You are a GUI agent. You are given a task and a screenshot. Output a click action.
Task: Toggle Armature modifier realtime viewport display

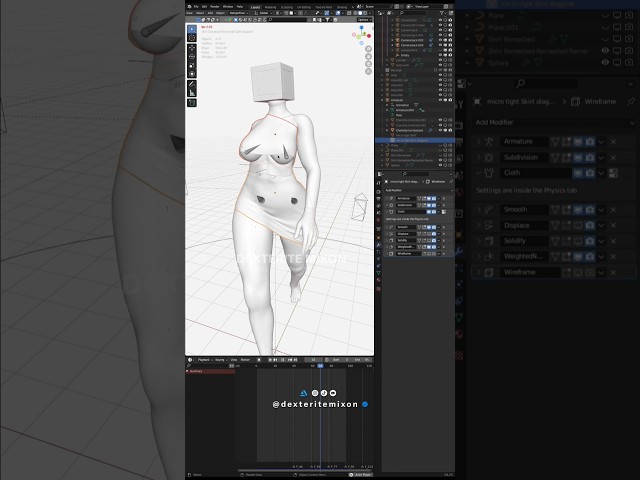pos(429,198)
